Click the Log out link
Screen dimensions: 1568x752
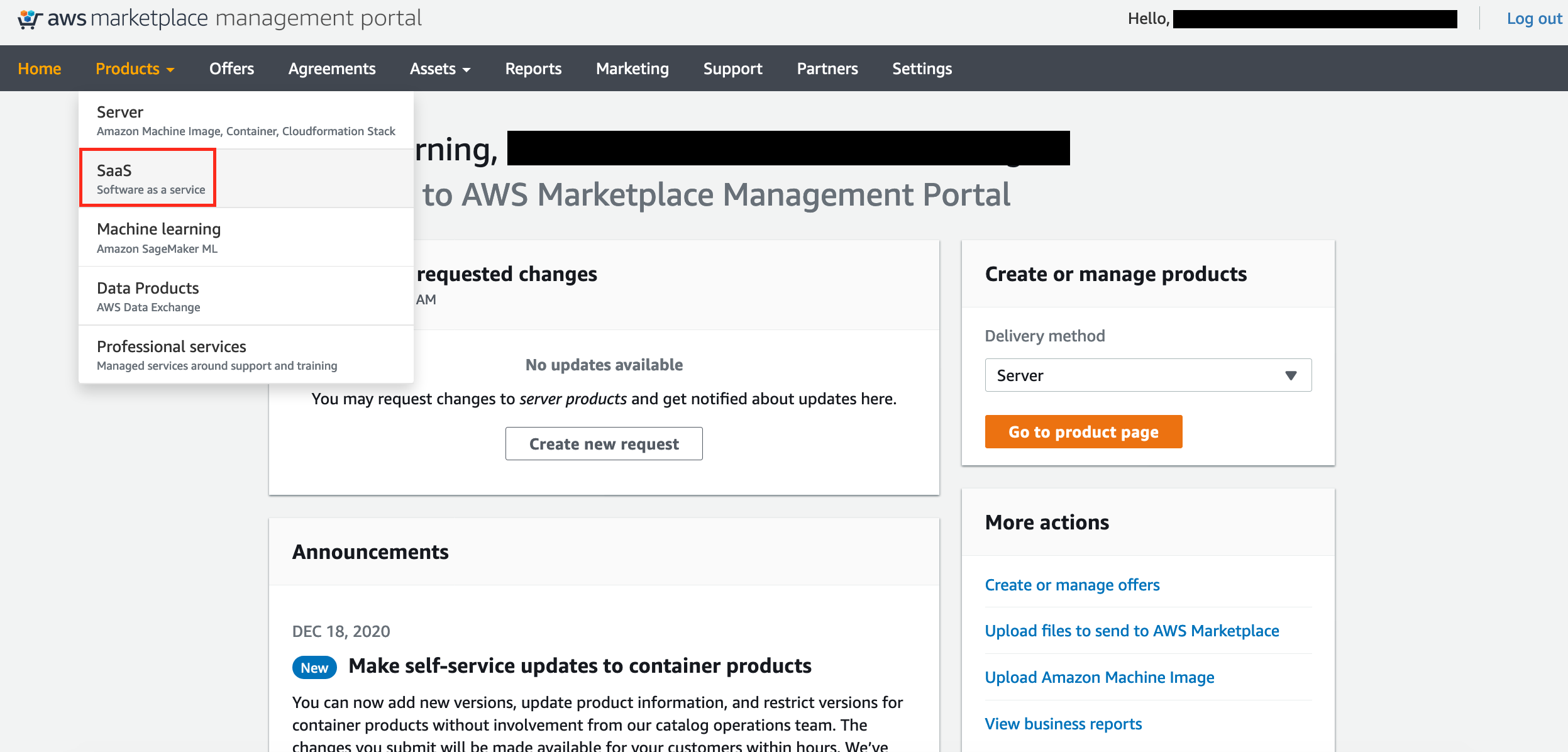coord(1534,19)
